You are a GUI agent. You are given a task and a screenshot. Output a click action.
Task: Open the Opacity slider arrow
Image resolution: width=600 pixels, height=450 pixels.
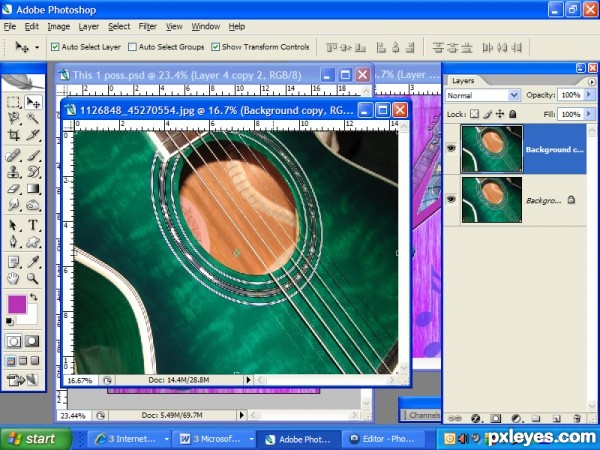point(589,95)
